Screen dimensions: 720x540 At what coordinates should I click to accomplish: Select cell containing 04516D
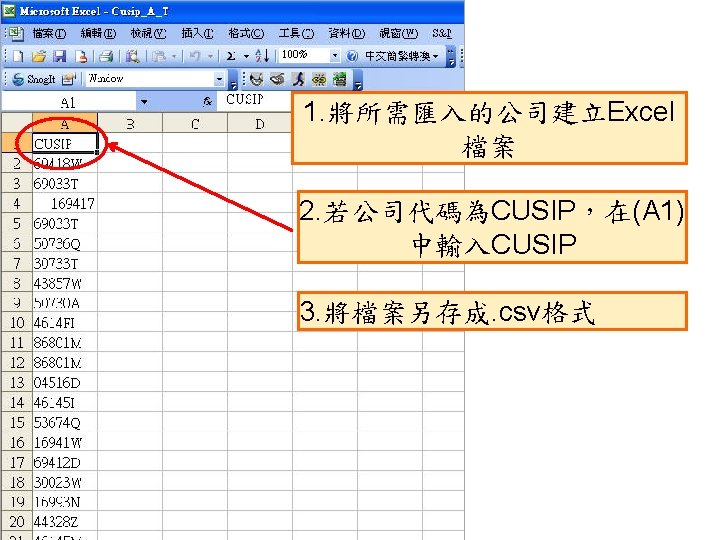(x=65, y=382)
